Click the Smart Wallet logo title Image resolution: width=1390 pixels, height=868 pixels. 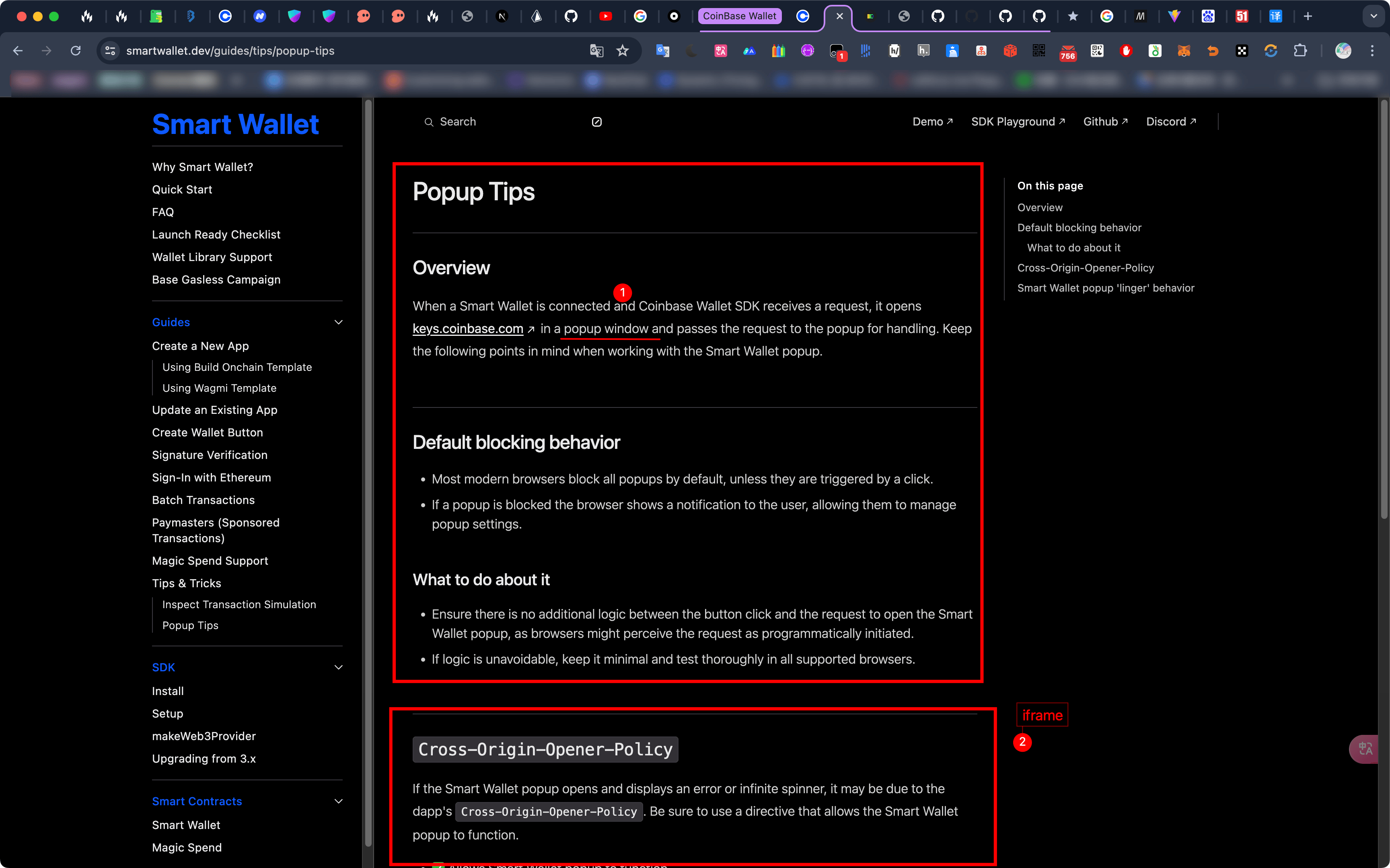tap(235, 124)
